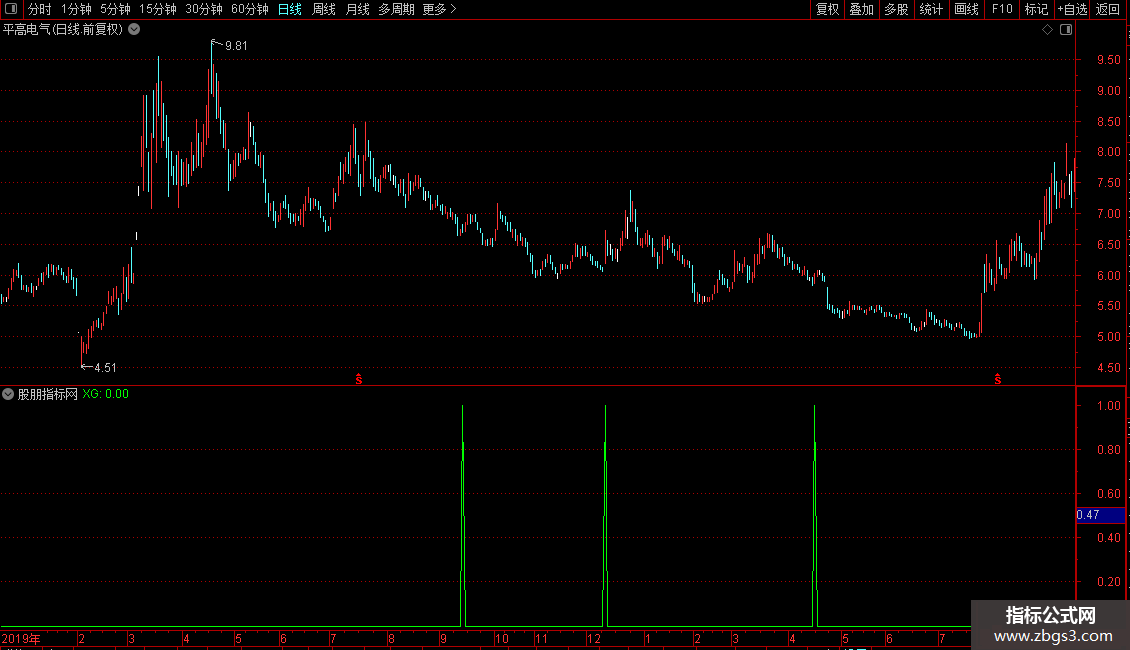Expand the 更多 periods menu
Viewport: 1130px width, 650px height.
[440, 9]
